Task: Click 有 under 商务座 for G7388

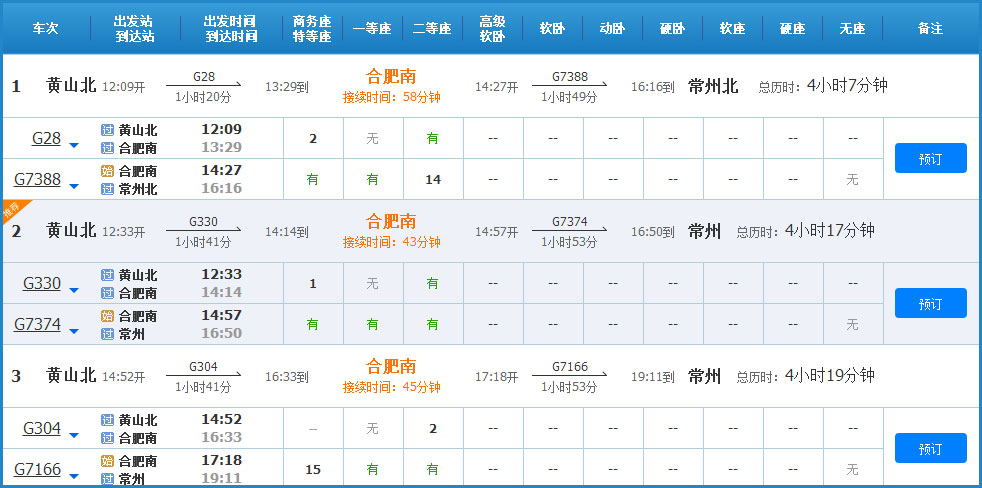Action: pos(313,180)
